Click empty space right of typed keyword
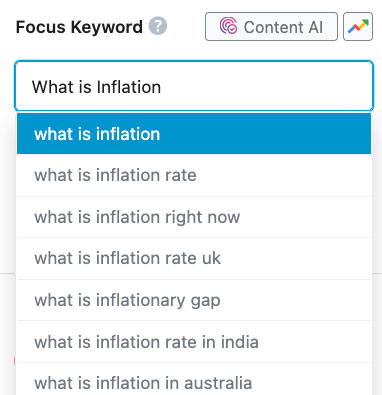This screenshot has width=382, height=395. 267,87
